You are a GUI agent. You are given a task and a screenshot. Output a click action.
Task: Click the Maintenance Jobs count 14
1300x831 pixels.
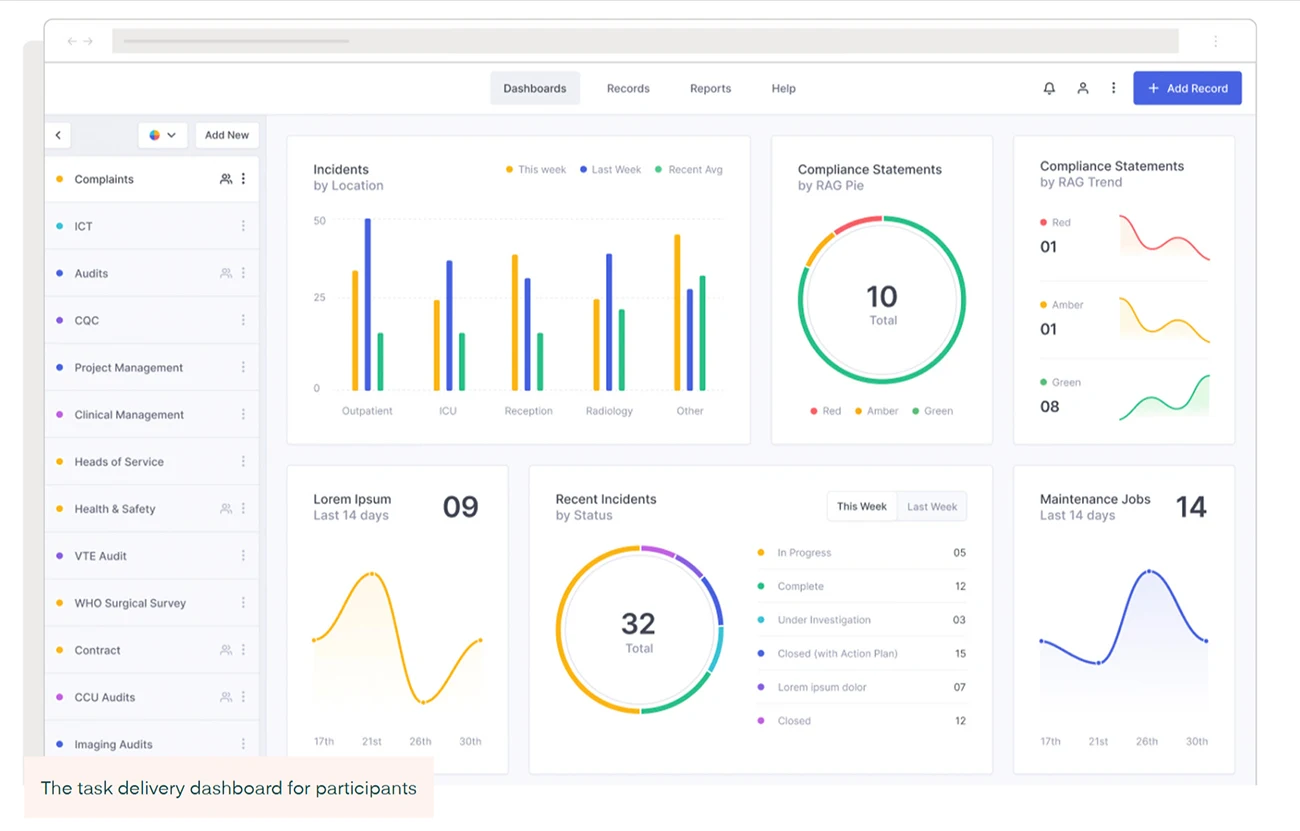(1191, 507)
